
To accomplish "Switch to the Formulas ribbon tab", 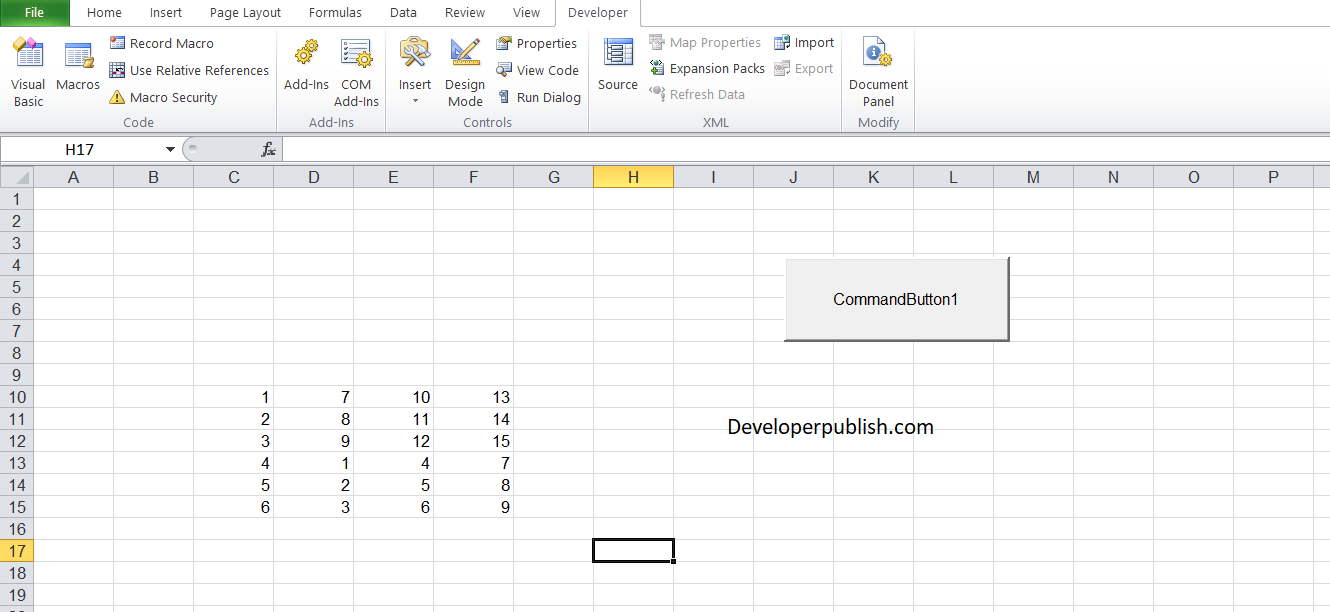I will (x=335, y=12).
